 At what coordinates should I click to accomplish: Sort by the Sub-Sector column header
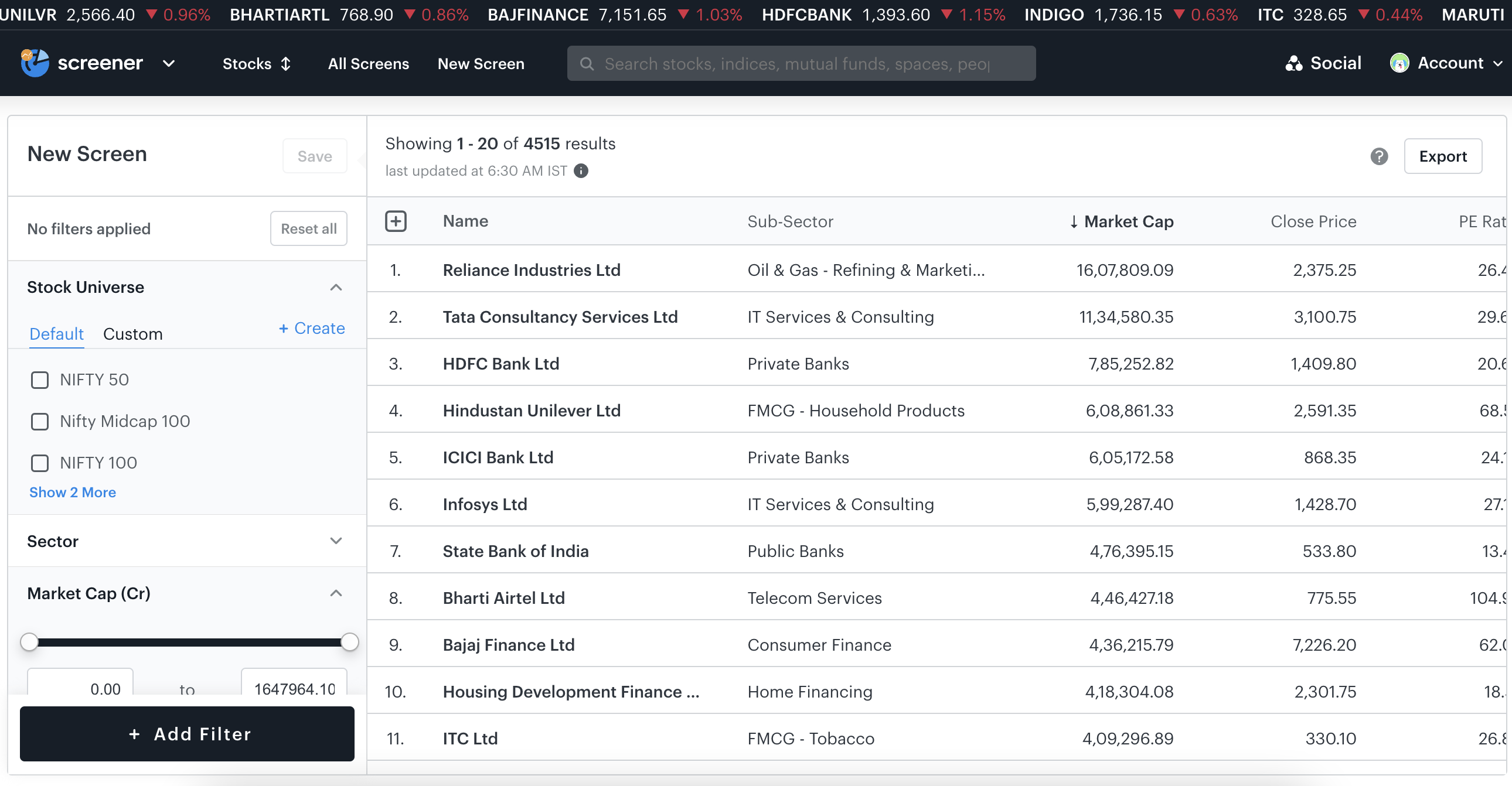click(x=790, y=221)
